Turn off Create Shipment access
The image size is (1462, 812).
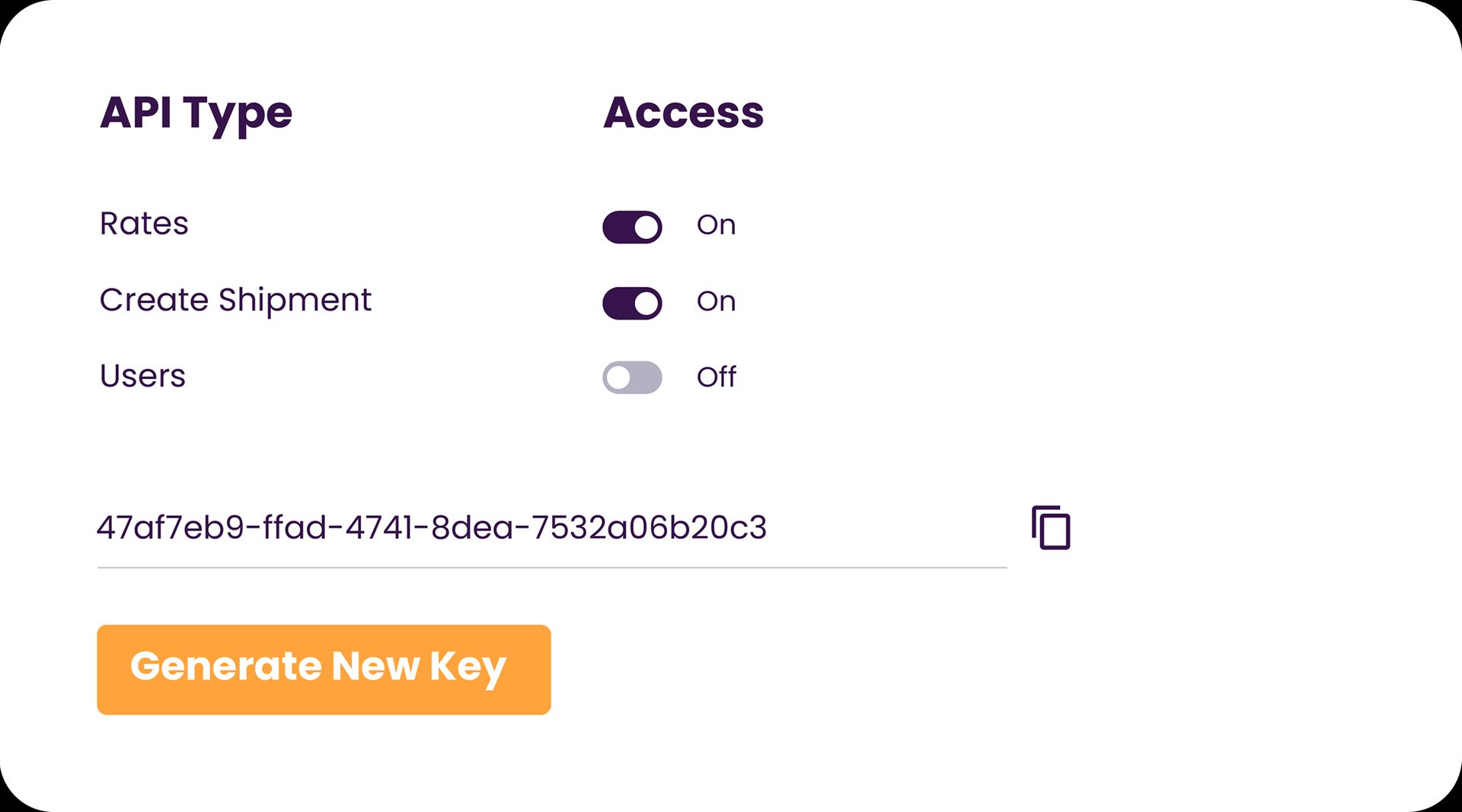[632, 303]
